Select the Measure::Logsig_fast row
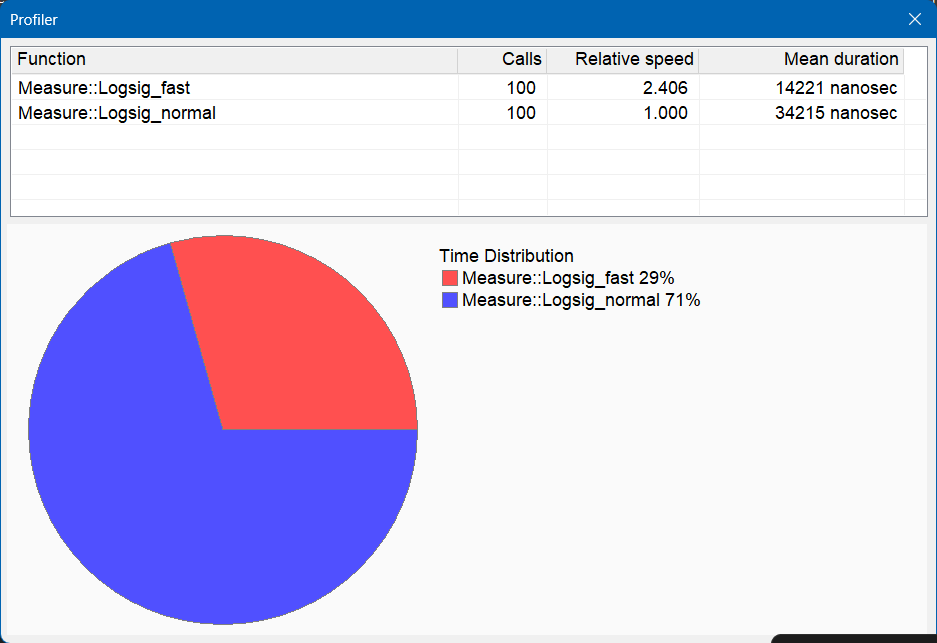Screen dimensions: 937x643 [x=458, y=88]
